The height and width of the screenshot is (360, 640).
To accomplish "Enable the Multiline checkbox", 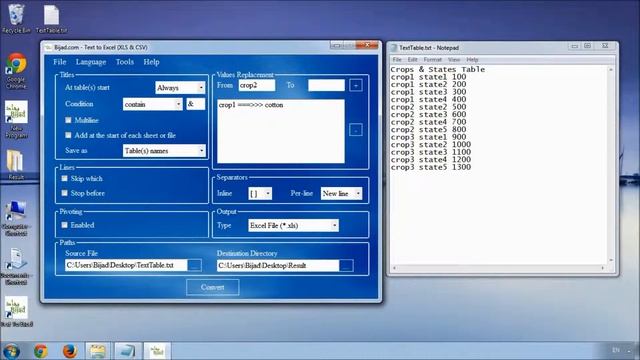I will click(68, 120).
